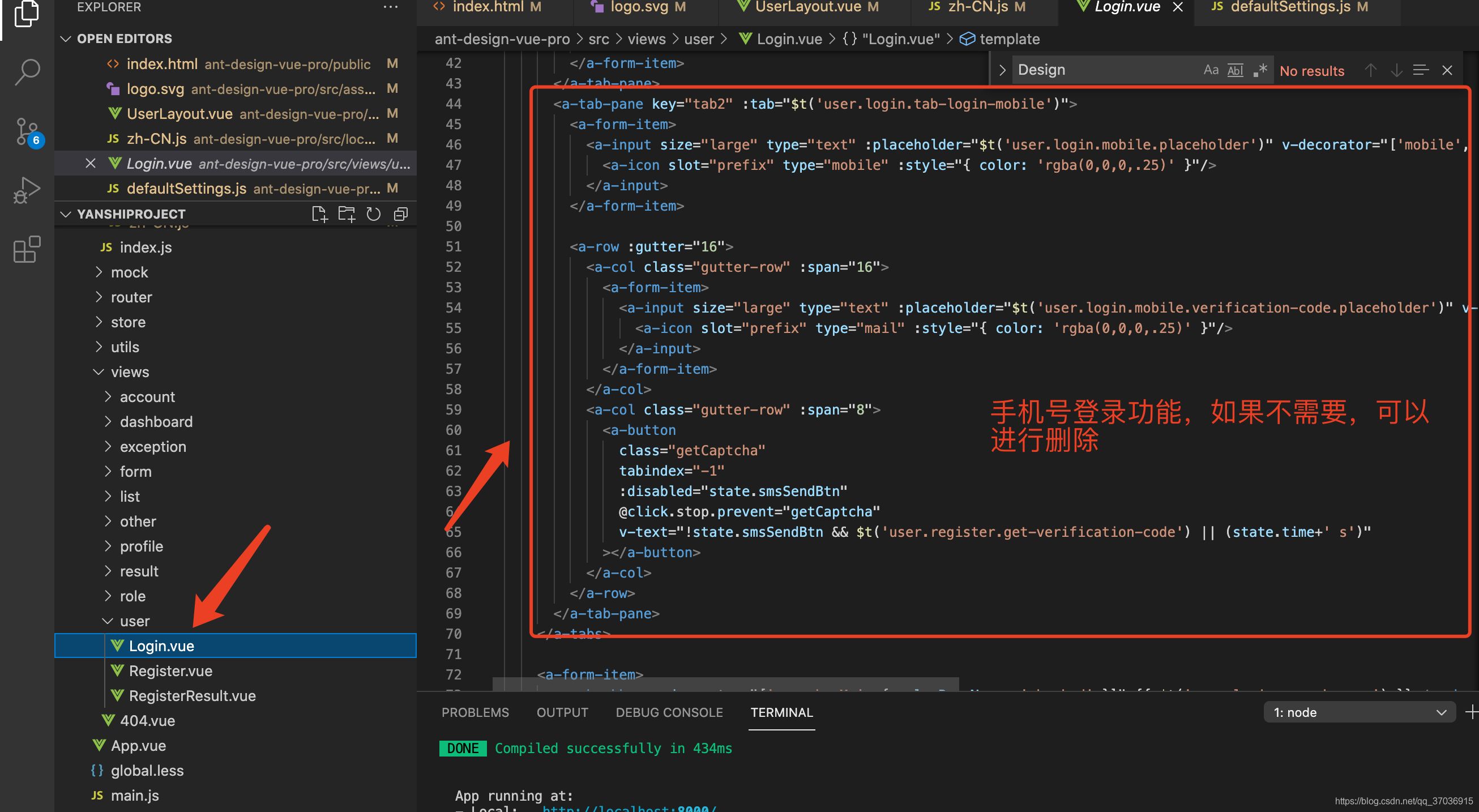The image size is (1479, 812).
Task: Toggle Use Regular Expression in find widget
Action: [x=1260, y=70]
